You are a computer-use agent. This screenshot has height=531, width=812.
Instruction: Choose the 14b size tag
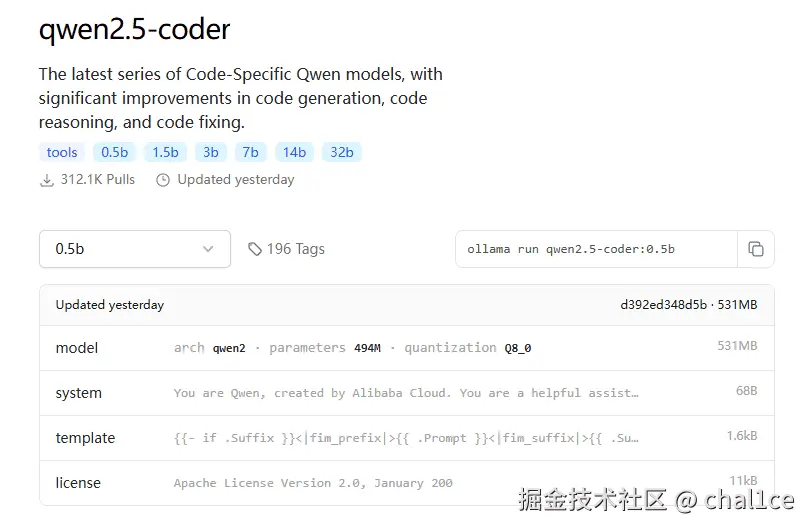click(x=294, y=152)
